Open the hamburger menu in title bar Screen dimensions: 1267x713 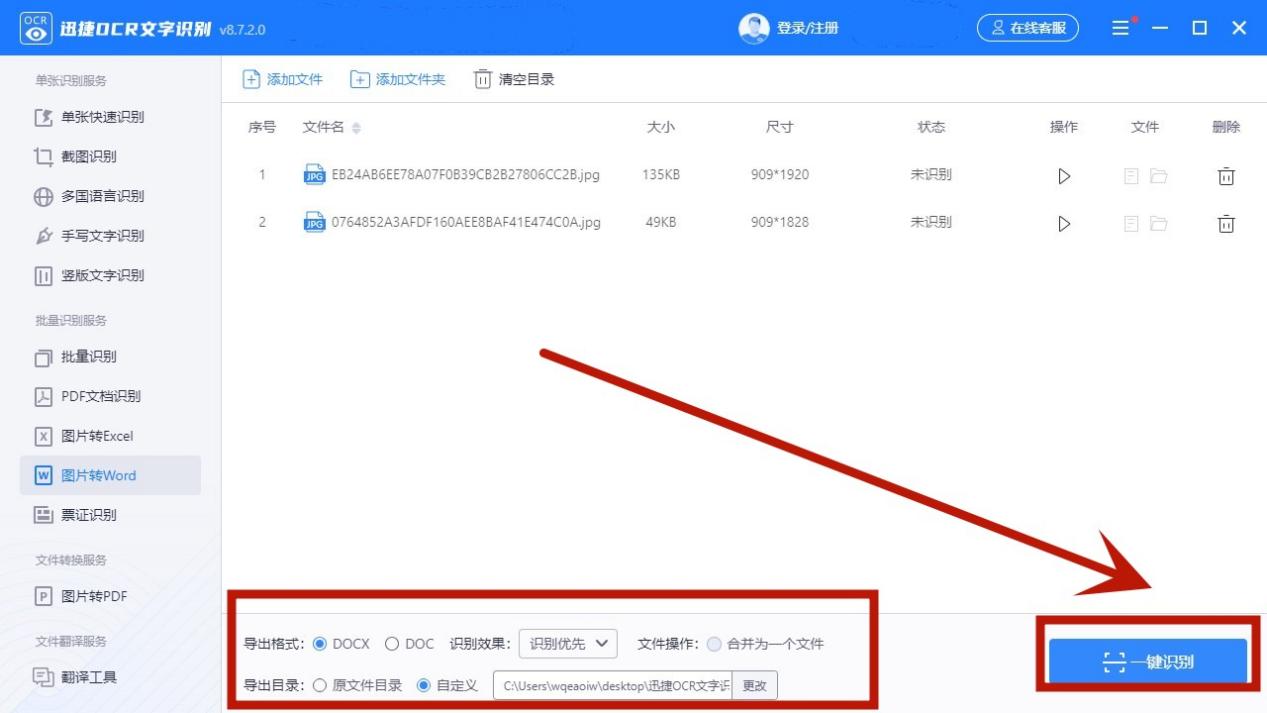(1120, 27)
